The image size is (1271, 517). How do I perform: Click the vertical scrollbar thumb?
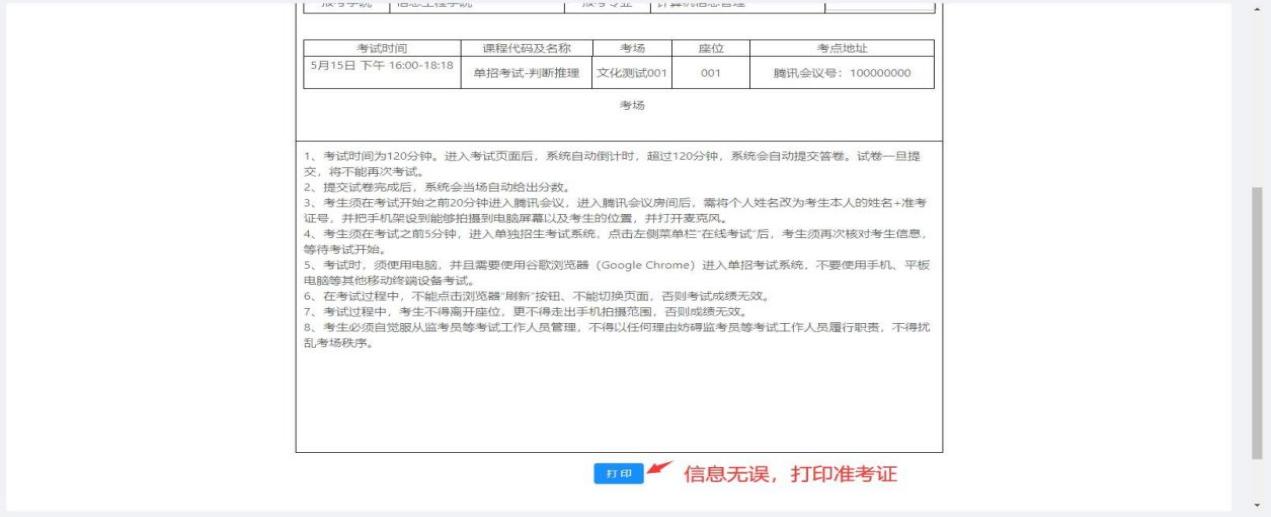(1258, 320)
